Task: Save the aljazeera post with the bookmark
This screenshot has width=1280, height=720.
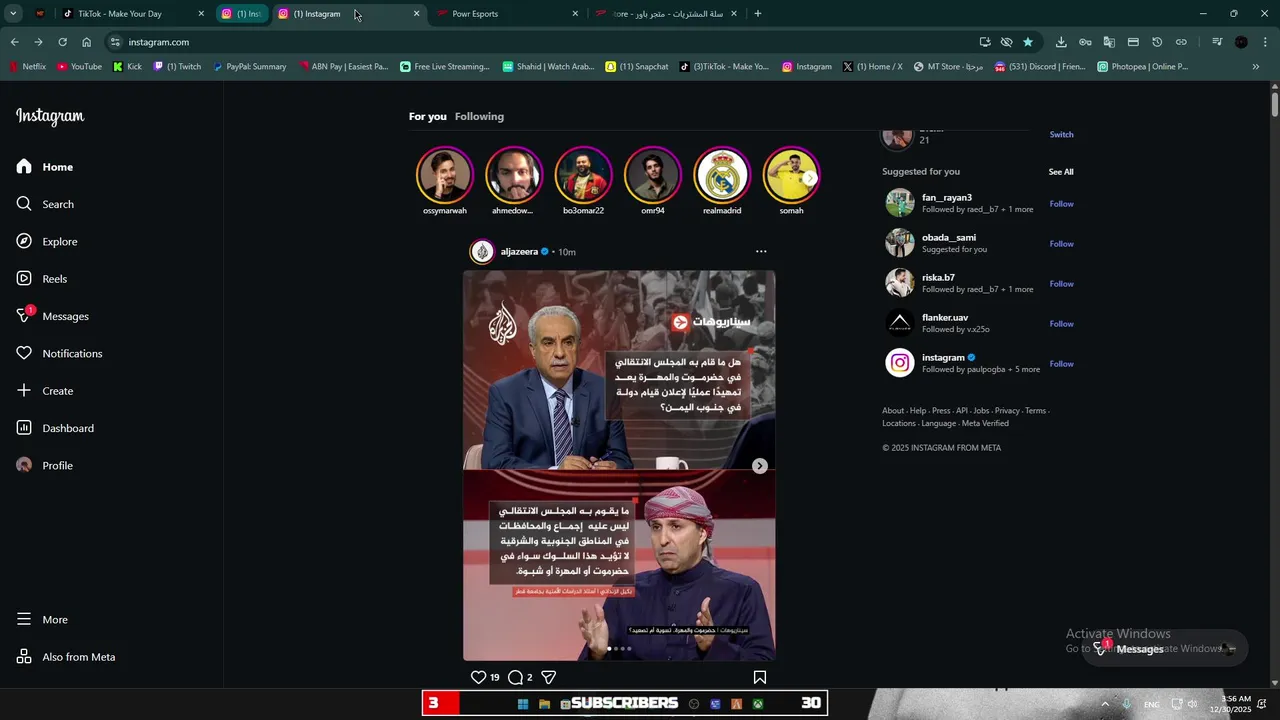Action: pyautogui.click(x=760, y=677)
